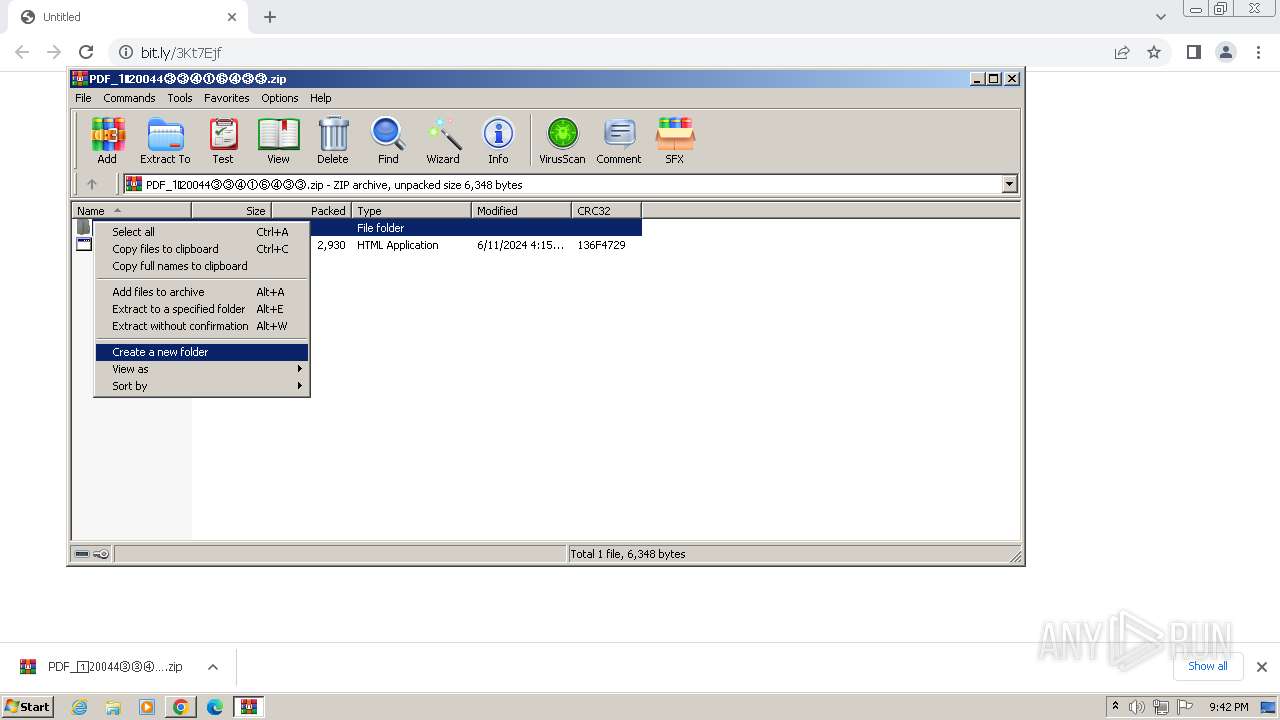The height and width of the screenshot is (720, 1280).
Task: Sort by the Size column header
Action: point(231,211)
